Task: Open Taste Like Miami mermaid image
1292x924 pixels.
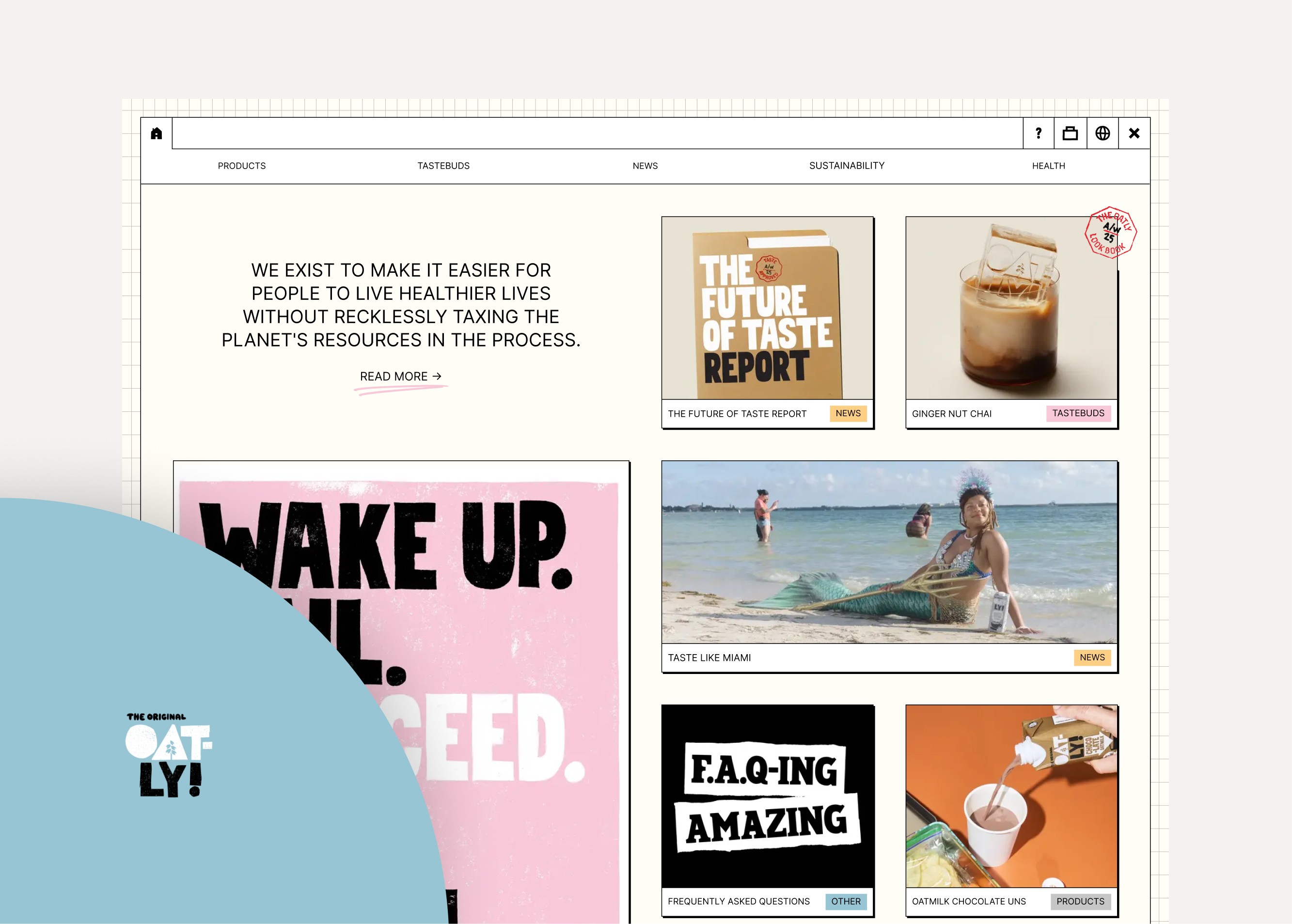Action: click(889, 552)
